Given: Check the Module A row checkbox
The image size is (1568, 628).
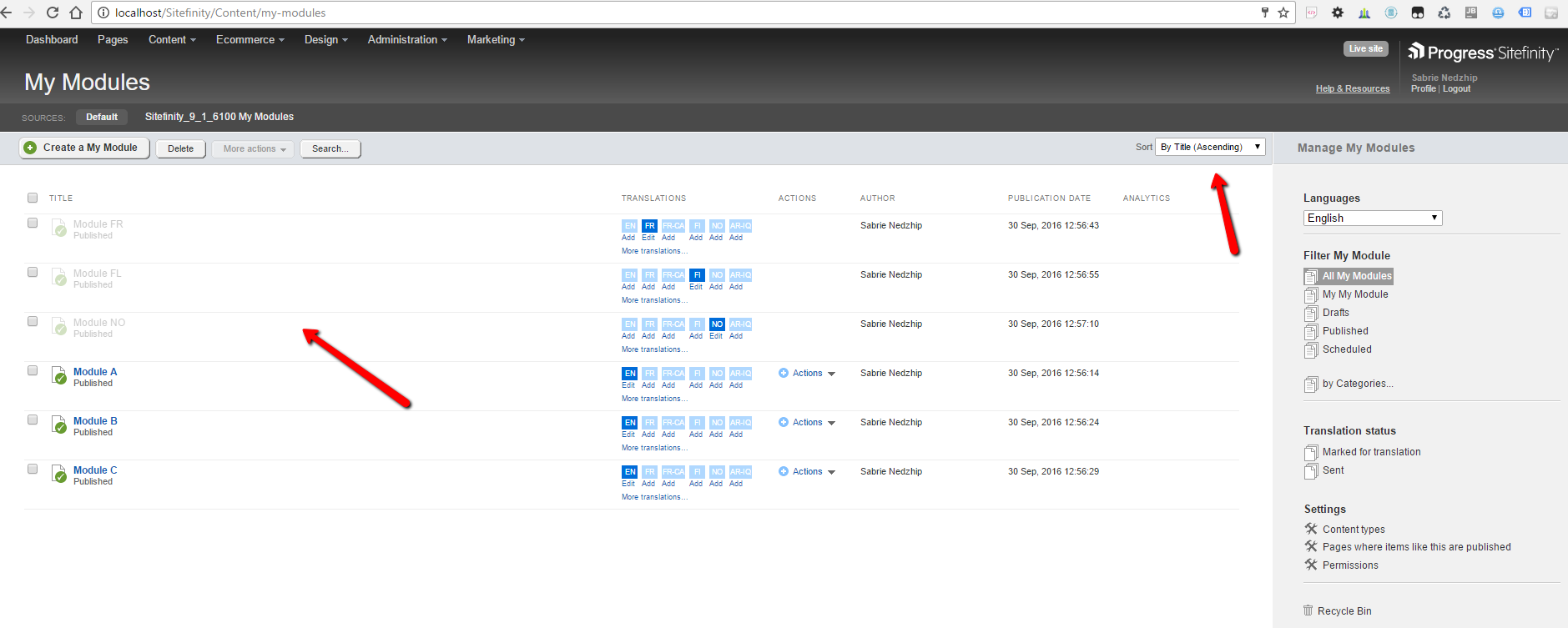Looking at the screenshot, I should pyautogui.click(x=33, y=370).
